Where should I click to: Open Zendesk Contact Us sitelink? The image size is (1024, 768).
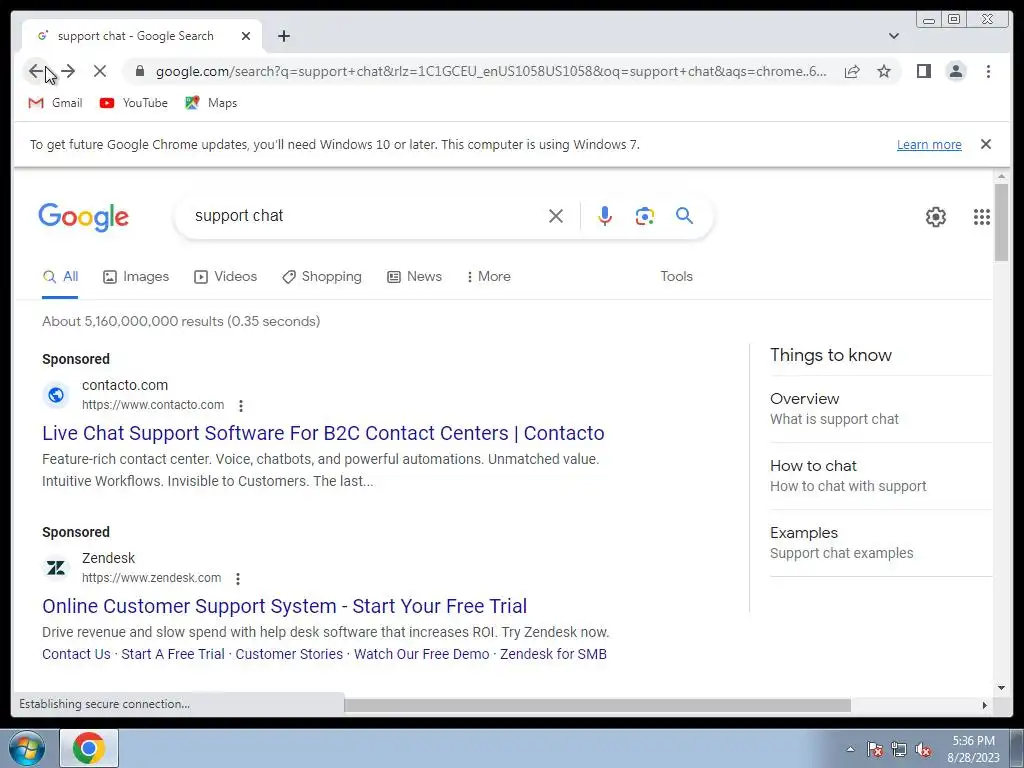coord(76,654)
